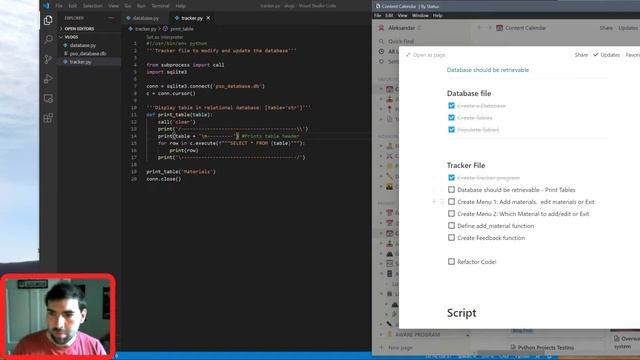This screenshot has width=640, height=360.
Task: Open Go menu in VS Code
Action: 128,6
